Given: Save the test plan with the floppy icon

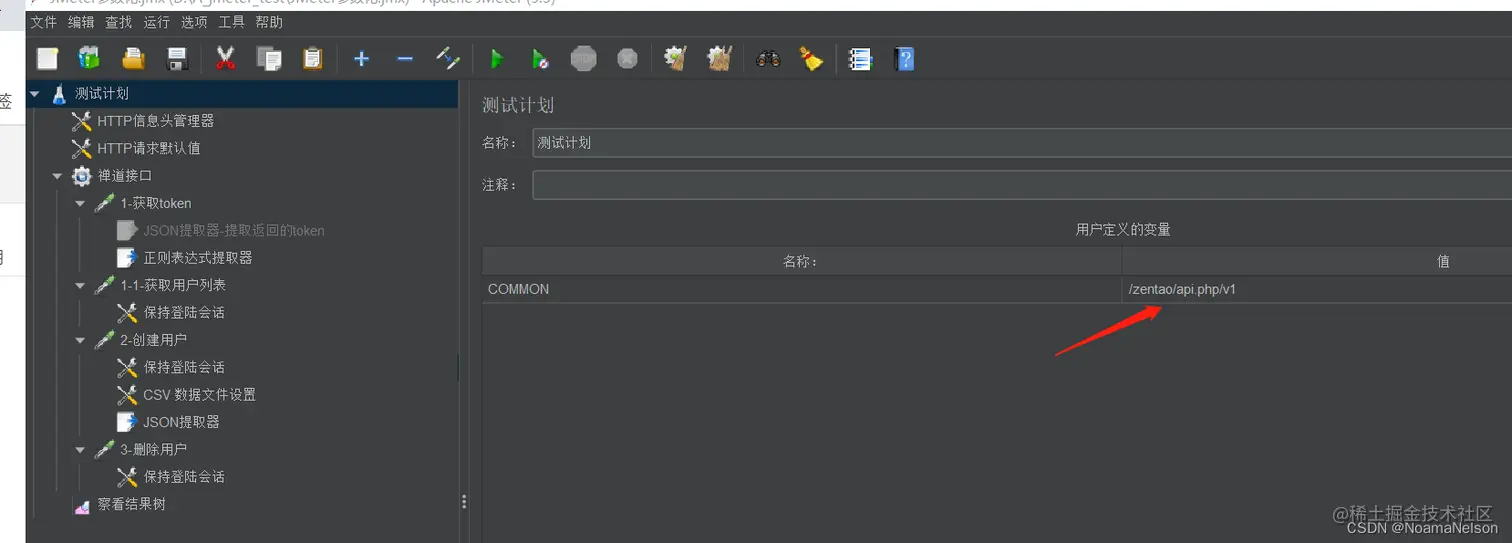Looking at the screenshot, I should 177,59.
